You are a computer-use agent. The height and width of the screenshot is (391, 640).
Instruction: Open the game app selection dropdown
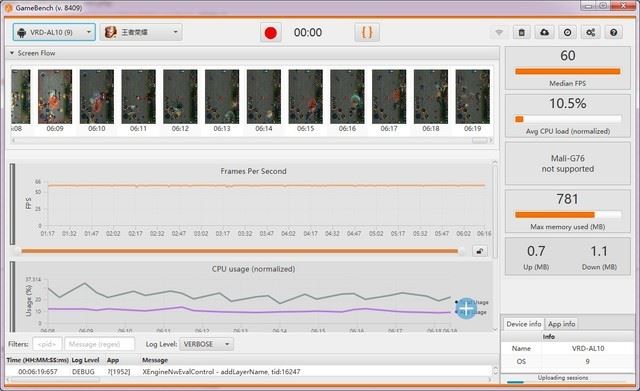point(141,32)
